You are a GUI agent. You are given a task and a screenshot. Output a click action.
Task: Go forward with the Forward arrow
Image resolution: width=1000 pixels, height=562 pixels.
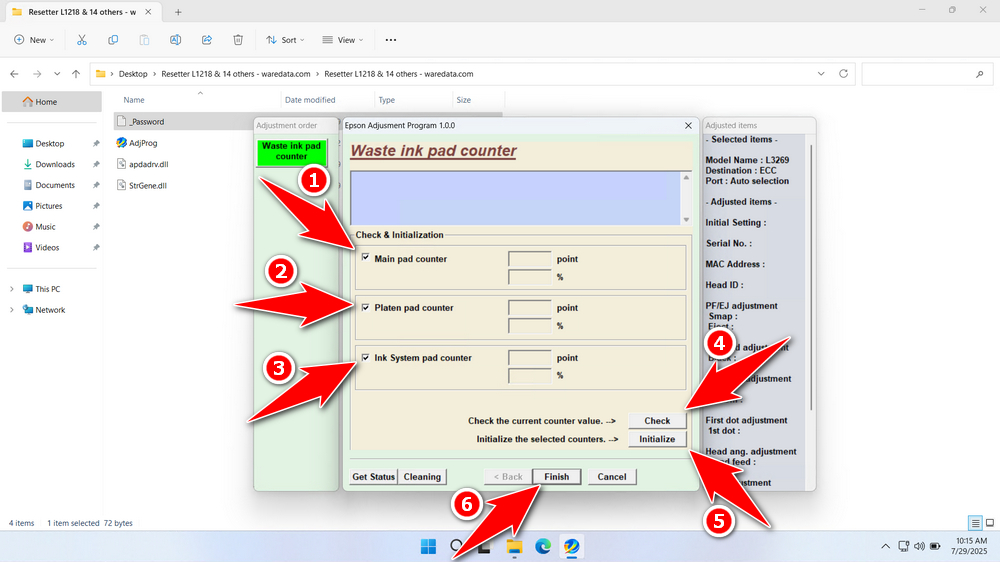37,74
